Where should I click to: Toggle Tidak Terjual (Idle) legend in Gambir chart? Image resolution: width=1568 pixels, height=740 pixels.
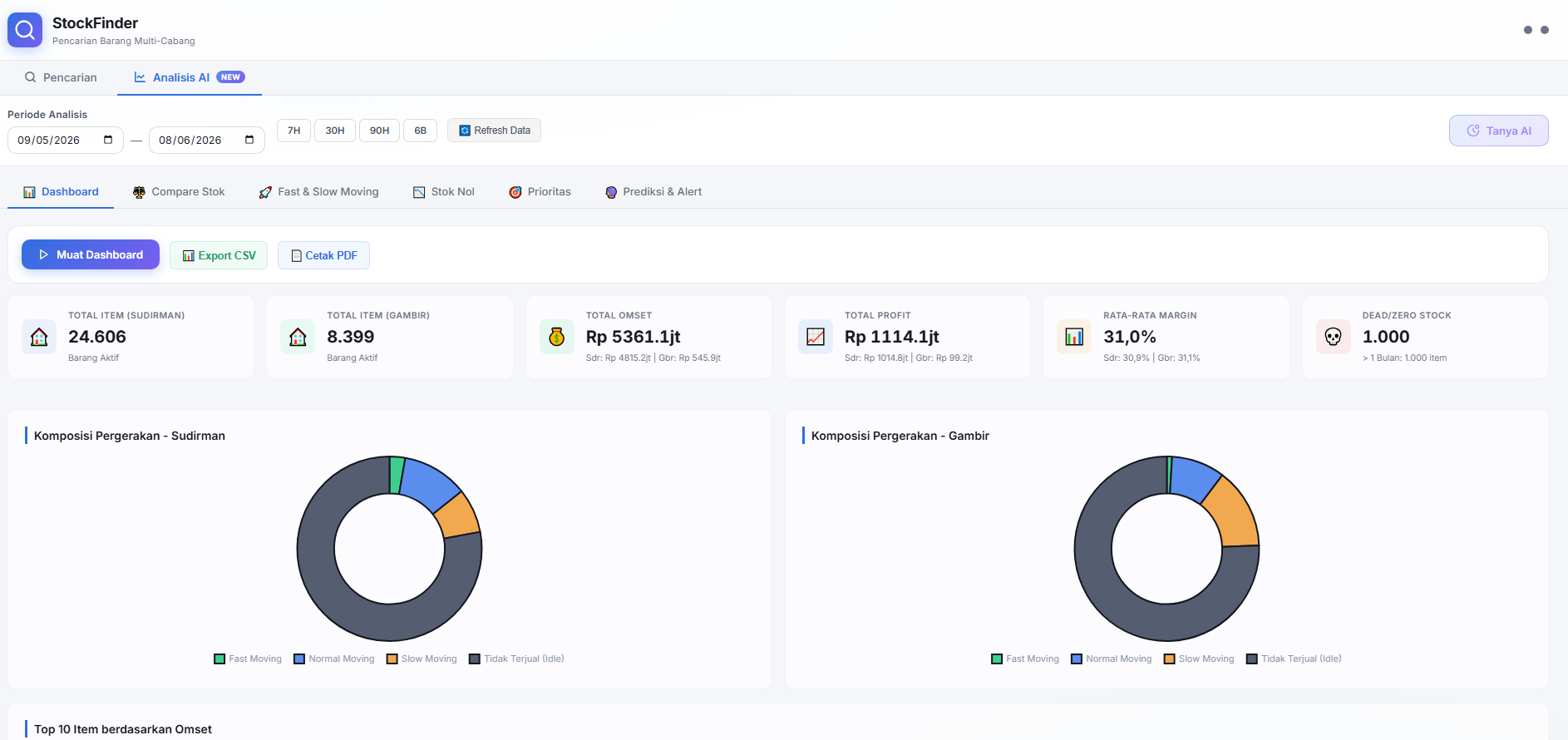(1294, 659)
